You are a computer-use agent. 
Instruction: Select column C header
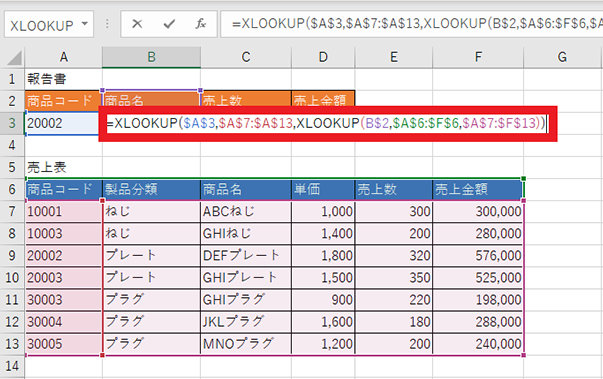246,57
